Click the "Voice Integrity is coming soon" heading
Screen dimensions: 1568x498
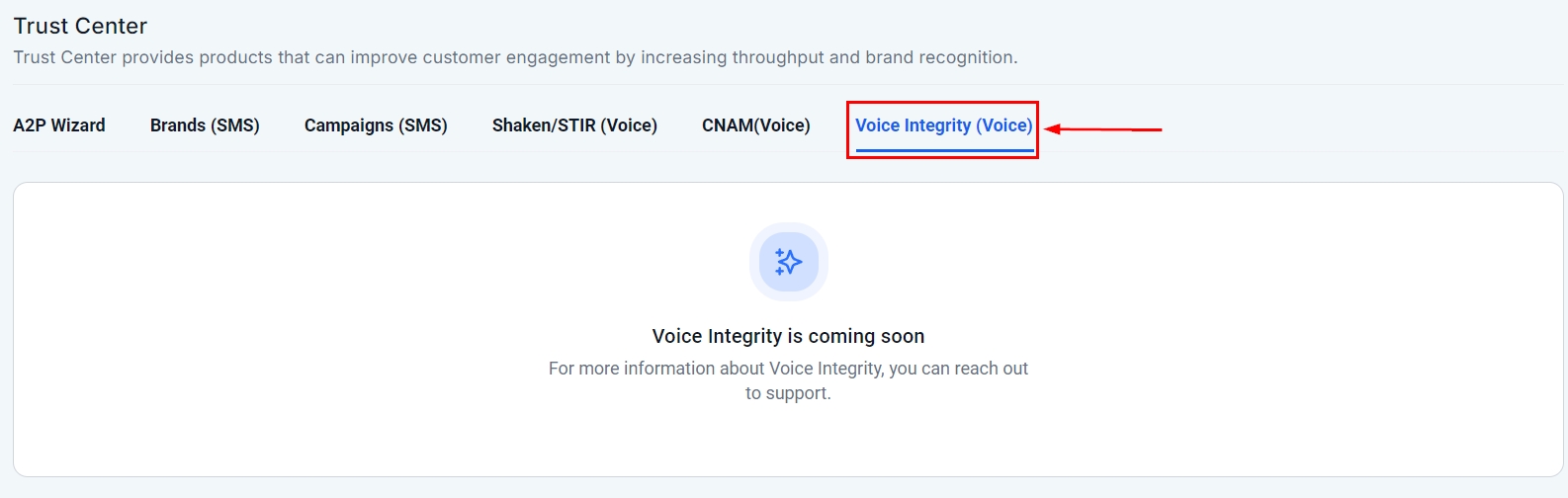pos(788,336)
